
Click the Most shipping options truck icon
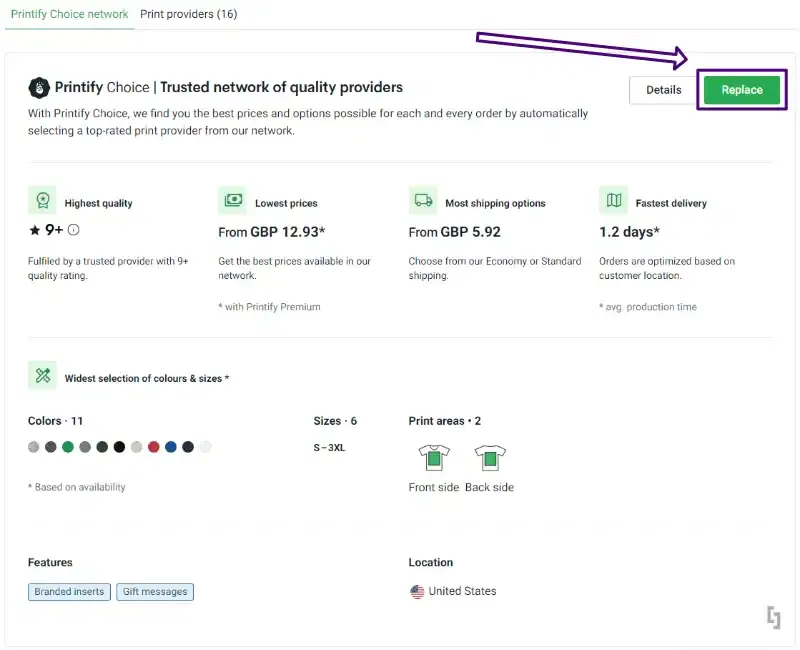(422, 201)
